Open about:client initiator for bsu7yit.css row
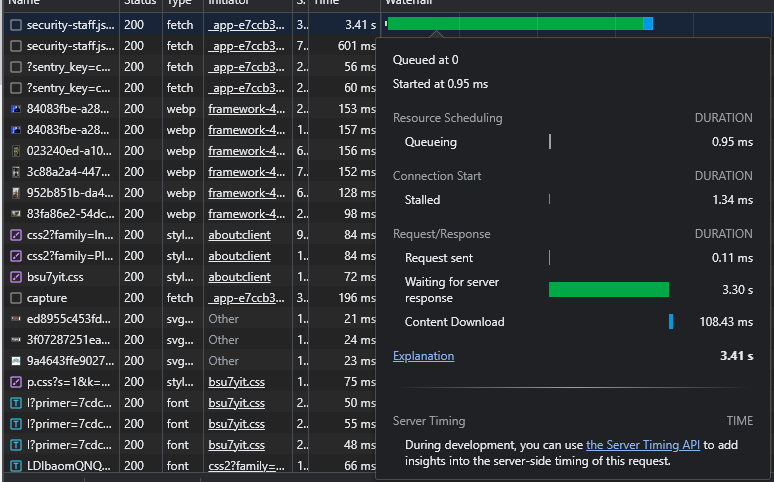774x482 pixels. (239, 277)
